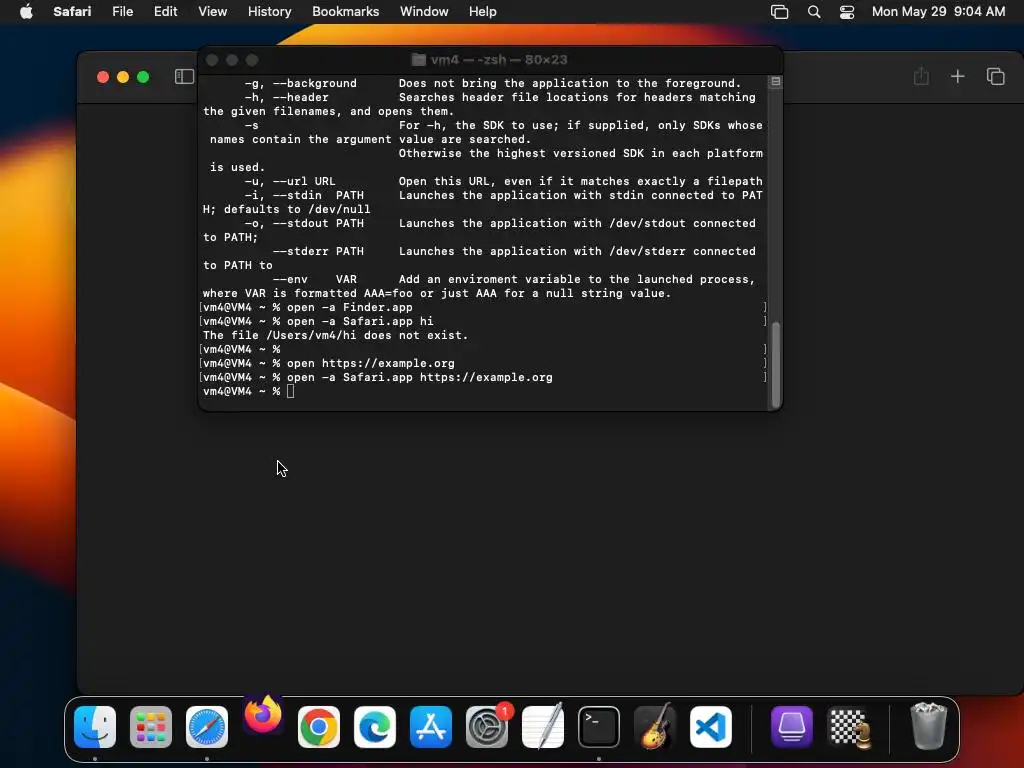Open Microsoft Edge from the Dock
The height and width of the screenshot is (768, 1024).
(375, 727)
